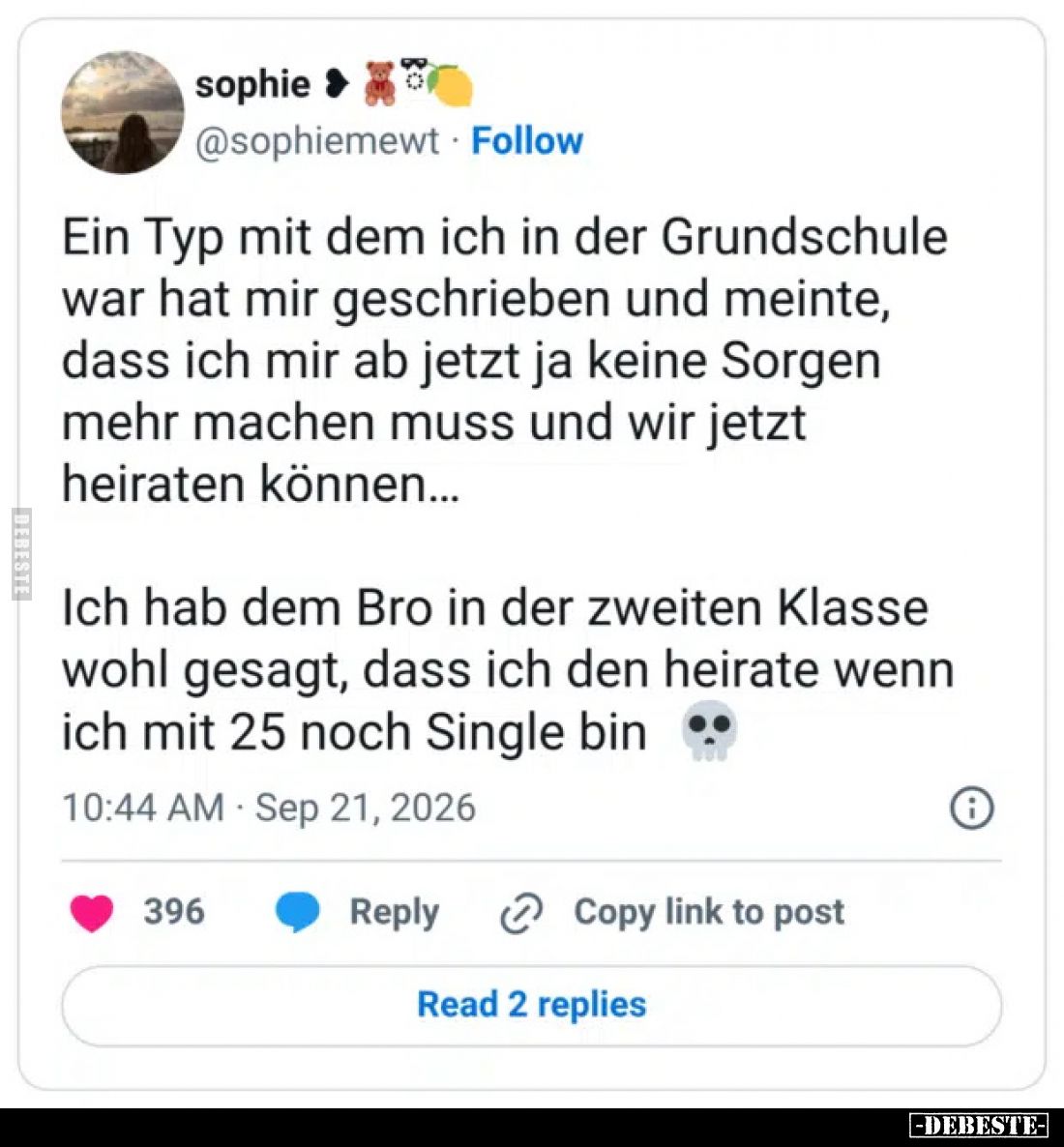Click the teddy bear emoji in name
Image resolution: width=1064 pixels, height=1147 pixels.
380,84
